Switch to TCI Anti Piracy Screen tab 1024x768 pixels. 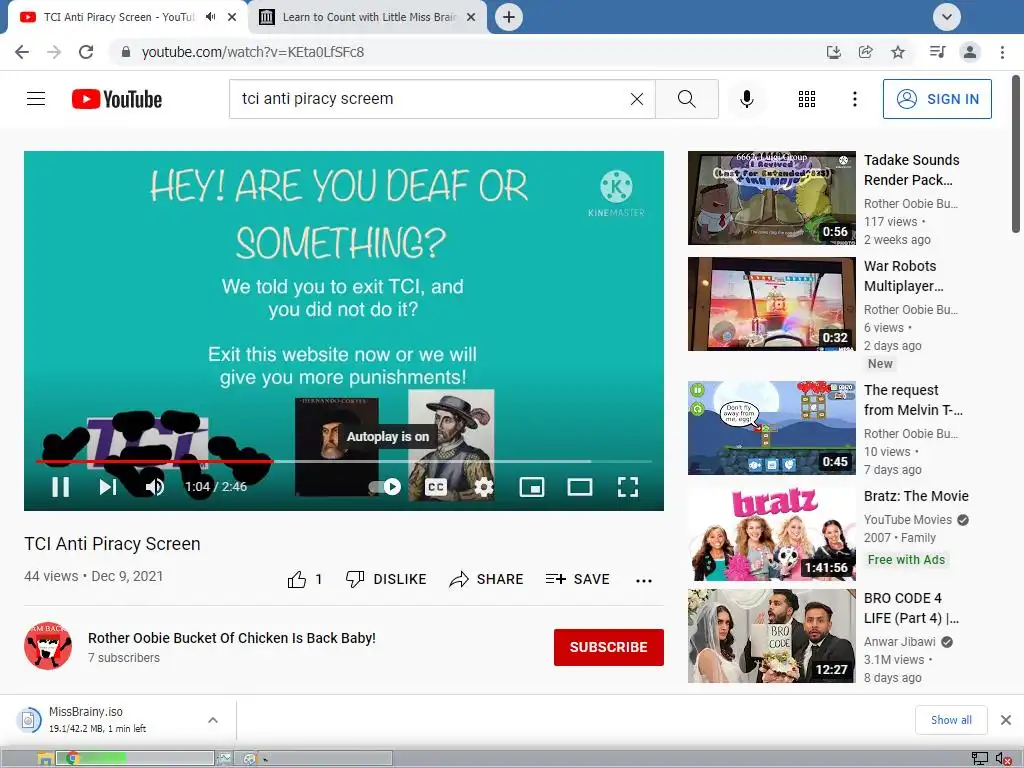pos(118,17)
